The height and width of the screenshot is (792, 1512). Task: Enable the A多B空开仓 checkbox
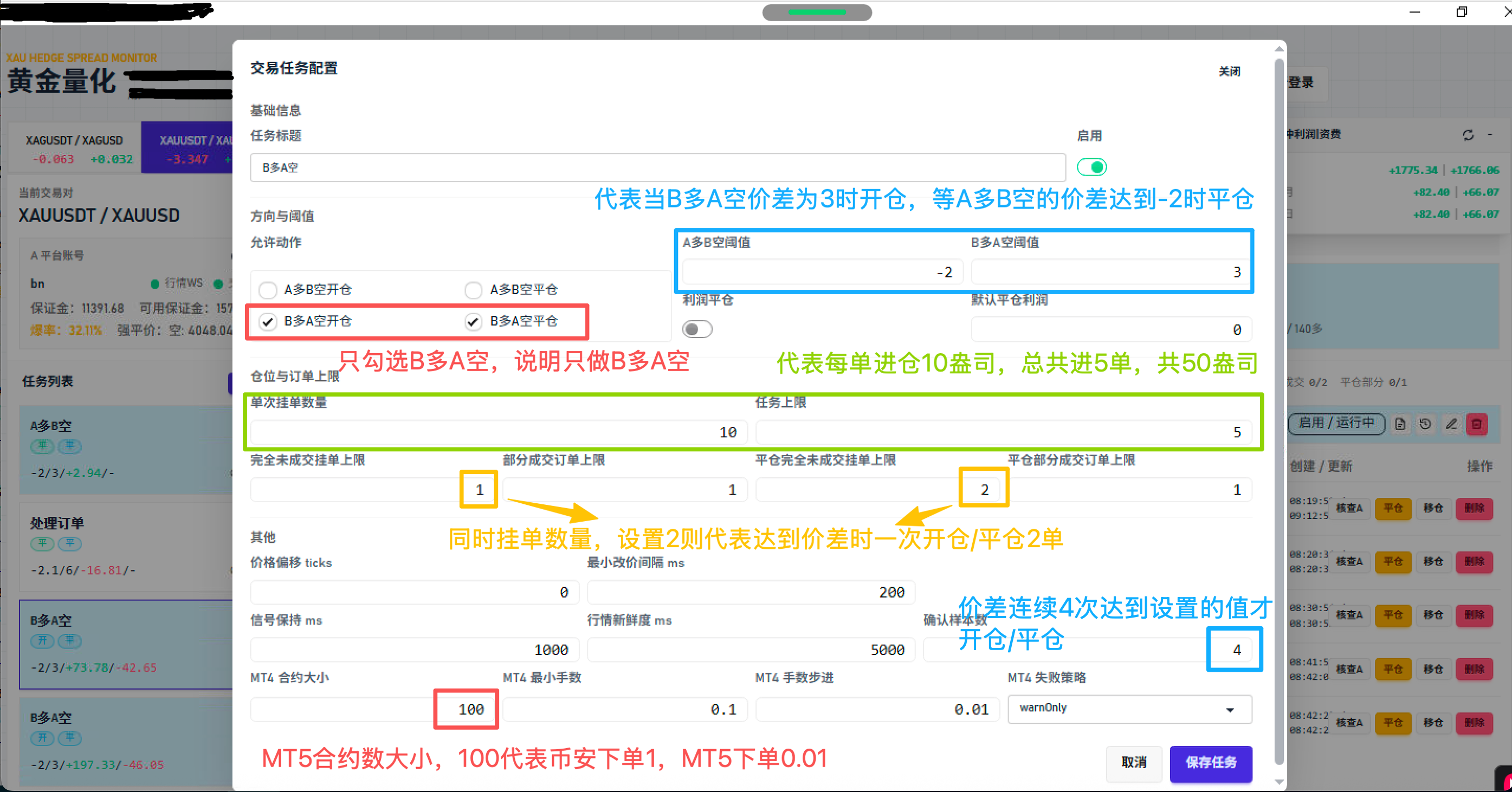coord(268,290)
